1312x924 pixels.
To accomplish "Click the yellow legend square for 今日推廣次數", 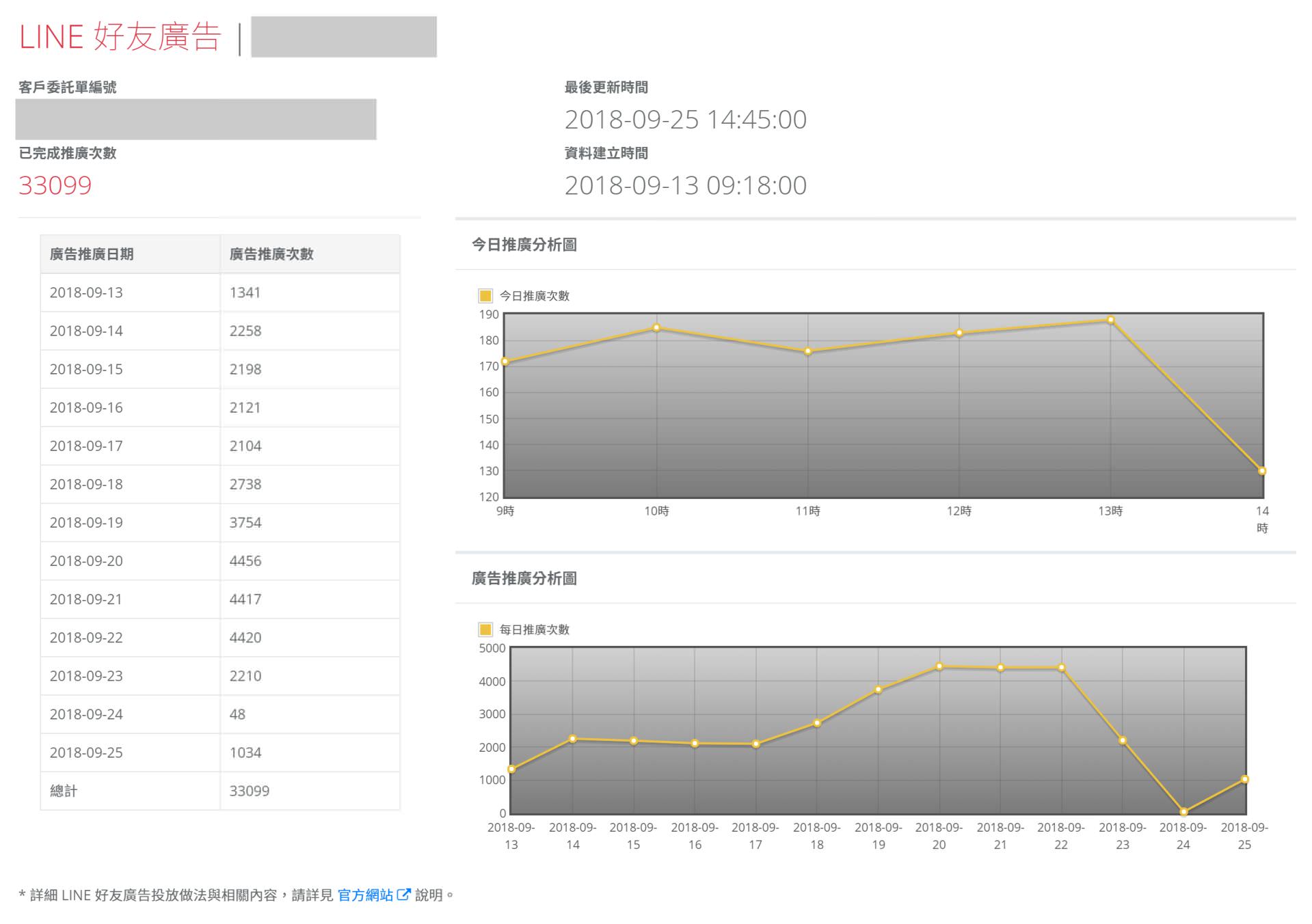I will pos(485,296).
